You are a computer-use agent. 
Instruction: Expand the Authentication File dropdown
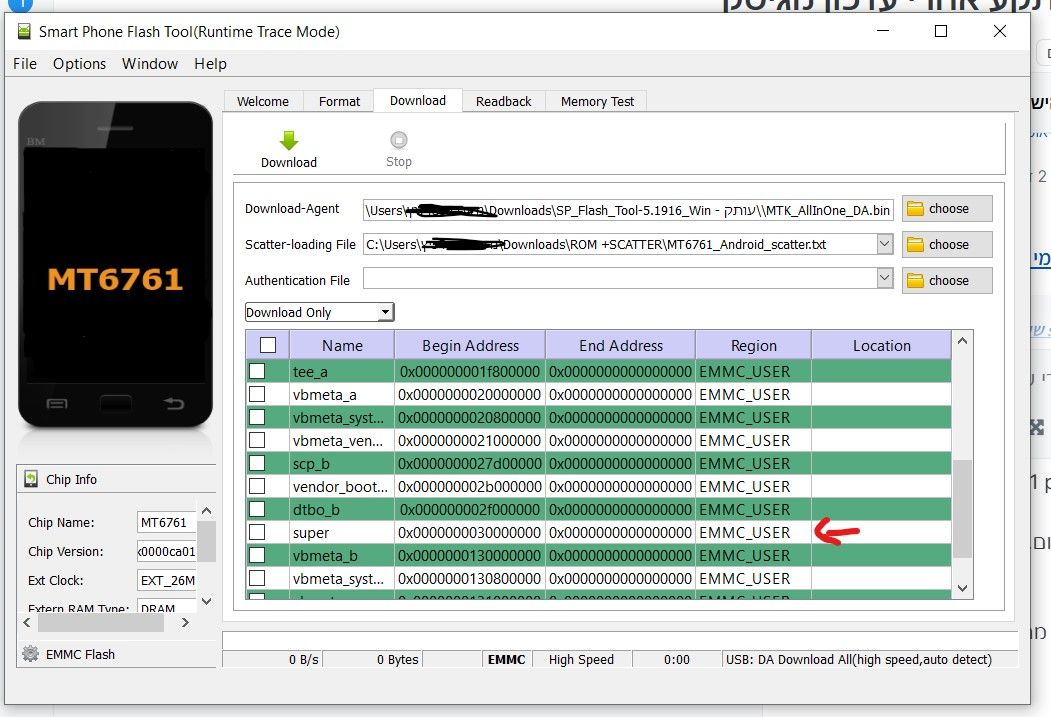pyautogui.click(x=884, y=279)
